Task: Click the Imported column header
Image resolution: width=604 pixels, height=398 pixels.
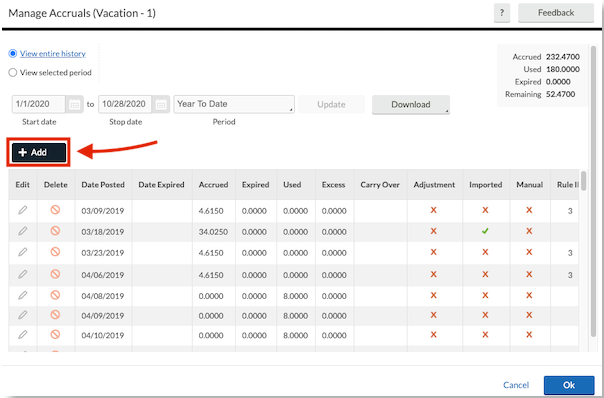Action: click(485, 185)
